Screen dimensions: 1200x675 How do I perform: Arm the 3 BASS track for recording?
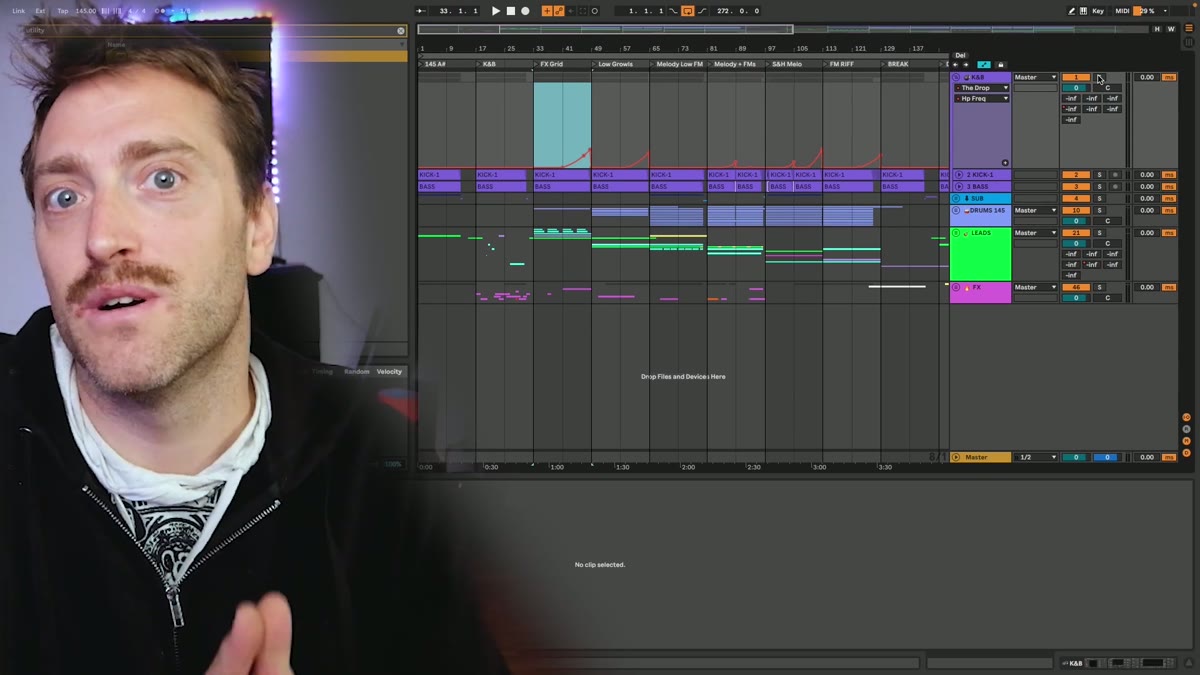[1115, 187]
